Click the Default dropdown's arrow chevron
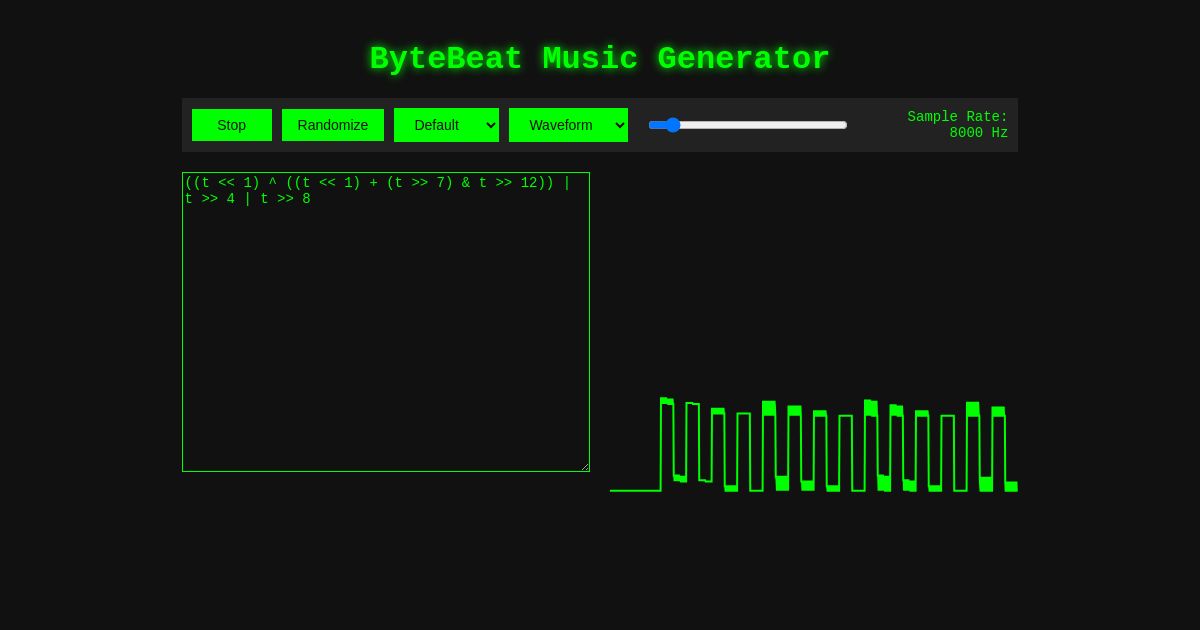The image size is (1200, 630). coord(489,125)
